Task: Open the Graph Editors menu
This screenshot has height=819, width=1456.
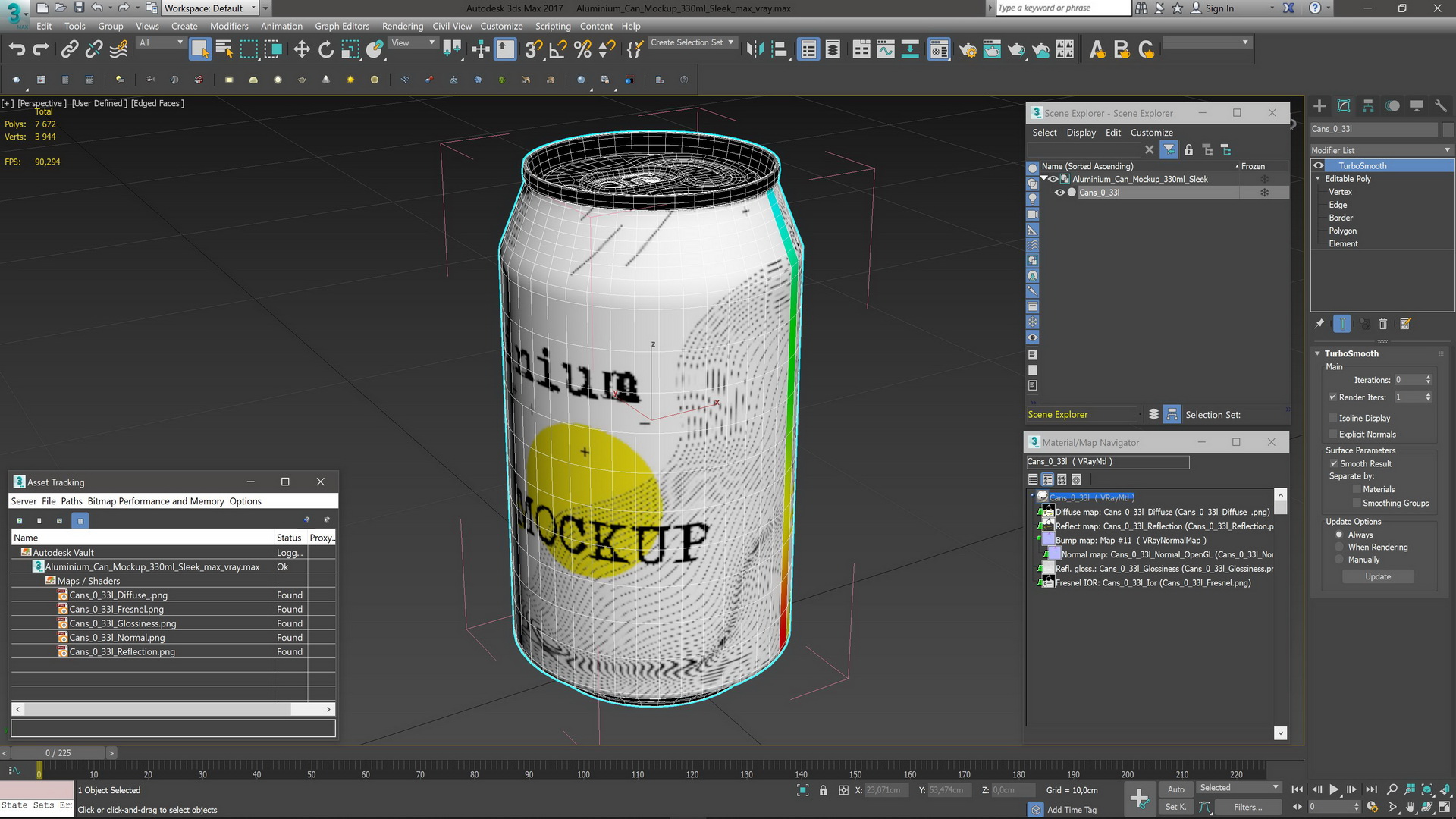Action: point(342,26)
